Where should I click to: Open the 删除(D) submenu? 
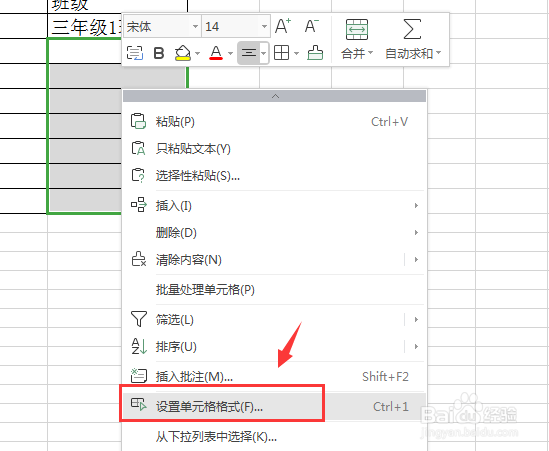click(275, 233)
